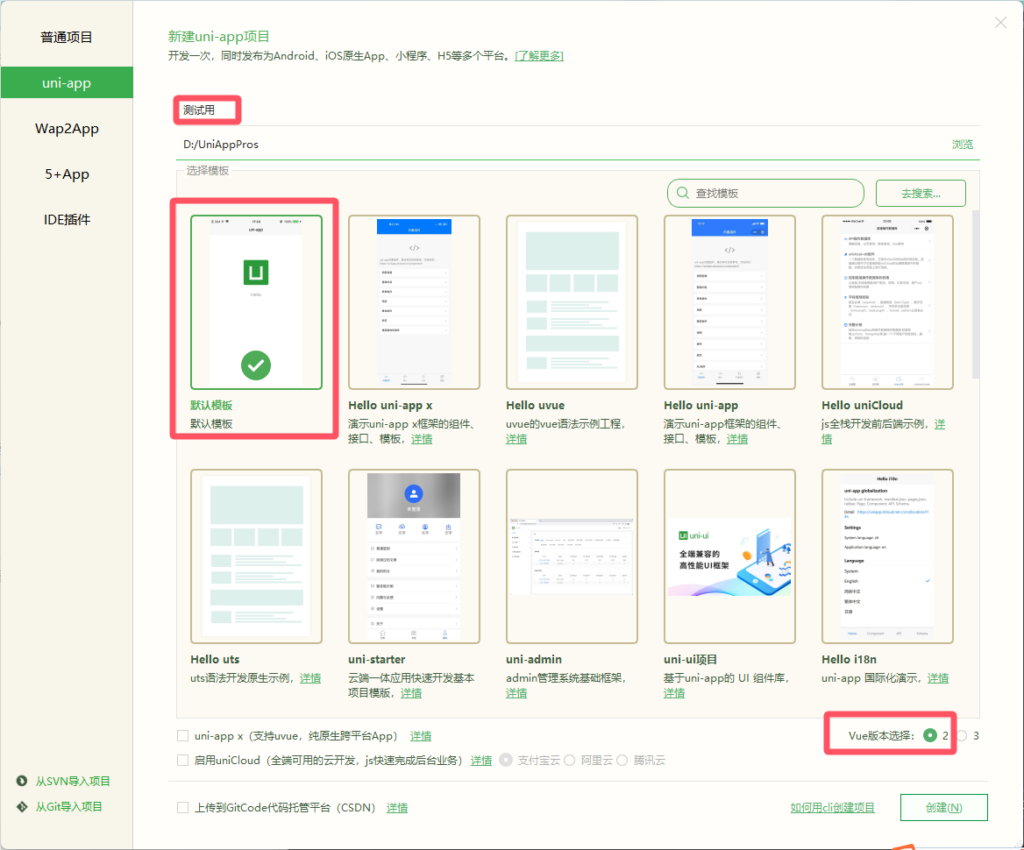Switch to Wap2App project type
The height and width of the screenshot is (850, 1024).
(67, 129)
